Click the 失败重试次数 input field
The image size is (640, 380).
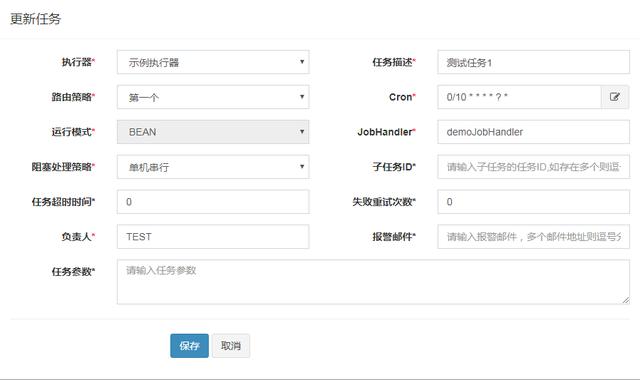click(533, 202)
